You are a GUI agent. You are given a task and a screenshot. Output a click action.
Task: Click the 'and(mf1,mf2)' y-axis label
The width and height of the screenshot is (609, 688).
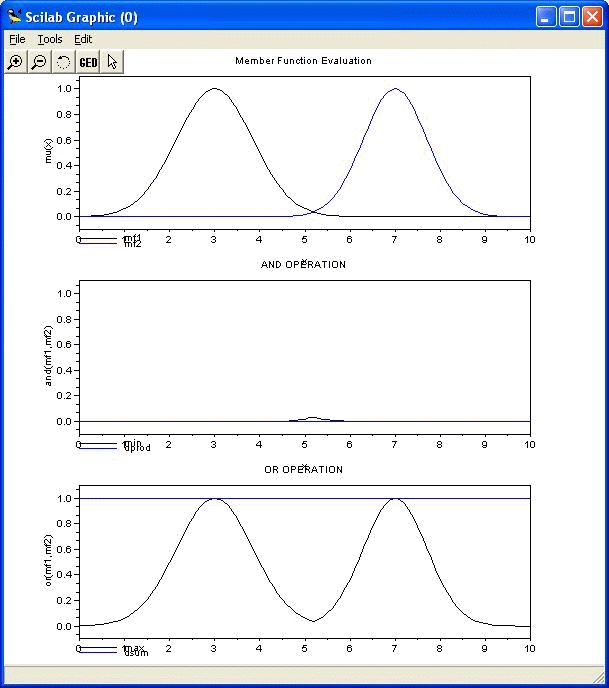[48, 356]
